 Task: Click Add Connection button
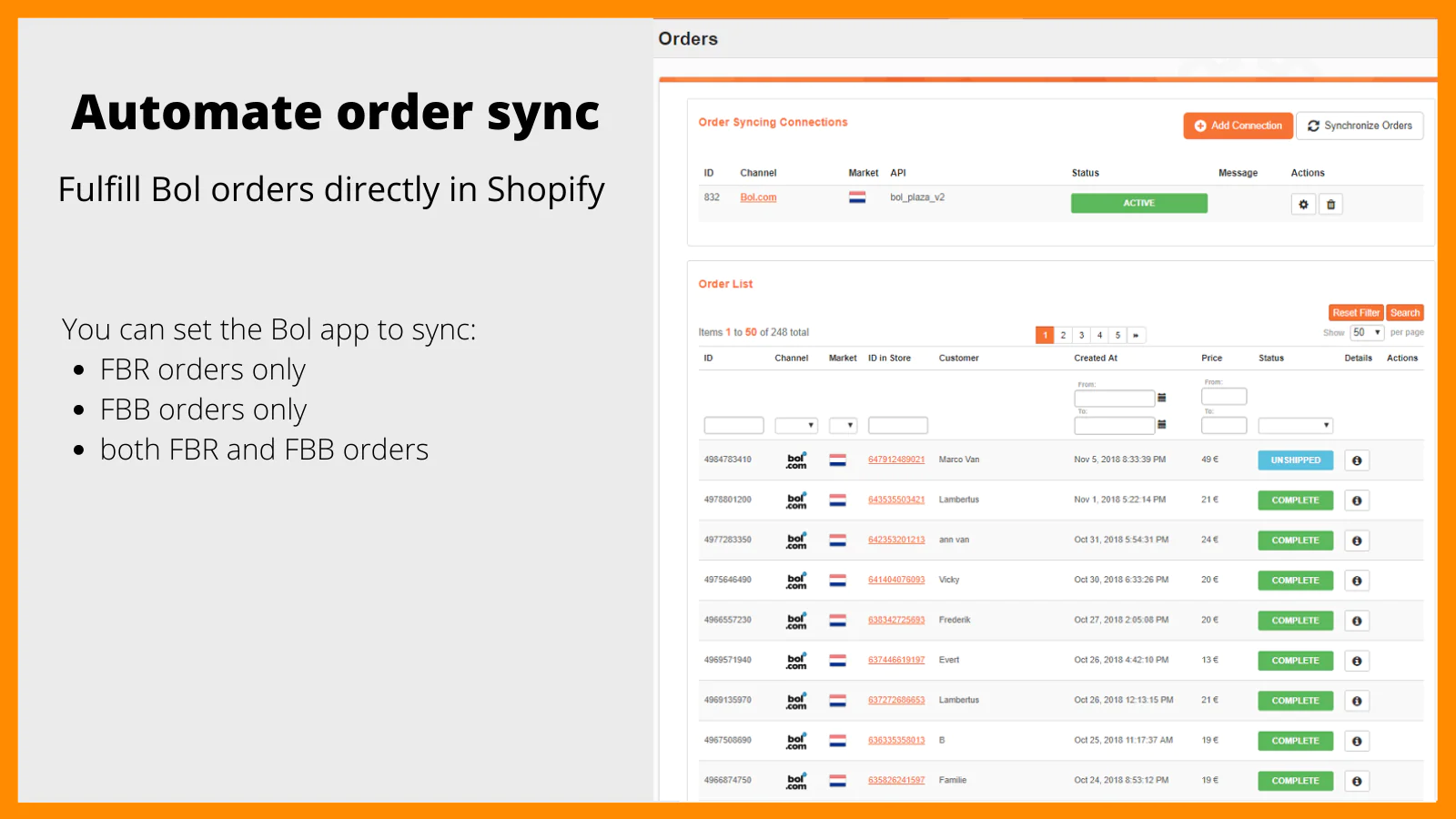point(1238,126)
